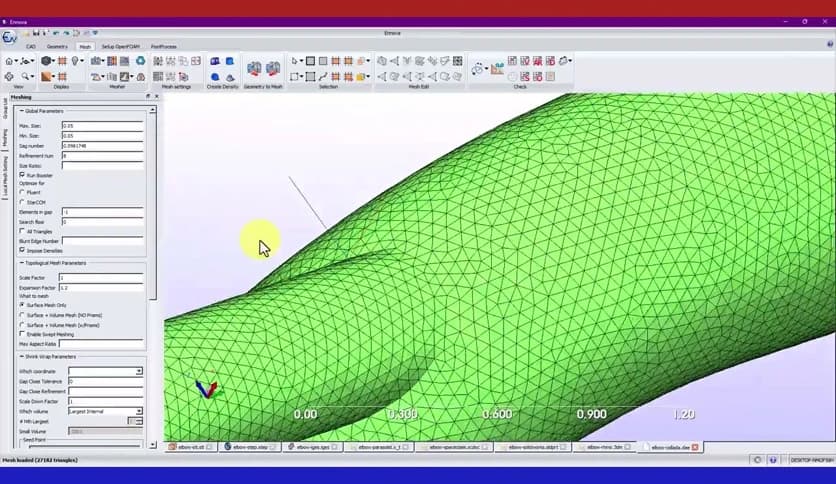Click the first top-row icon in Mesh settings group
836x484 pixels.
(x=158, y=61)
